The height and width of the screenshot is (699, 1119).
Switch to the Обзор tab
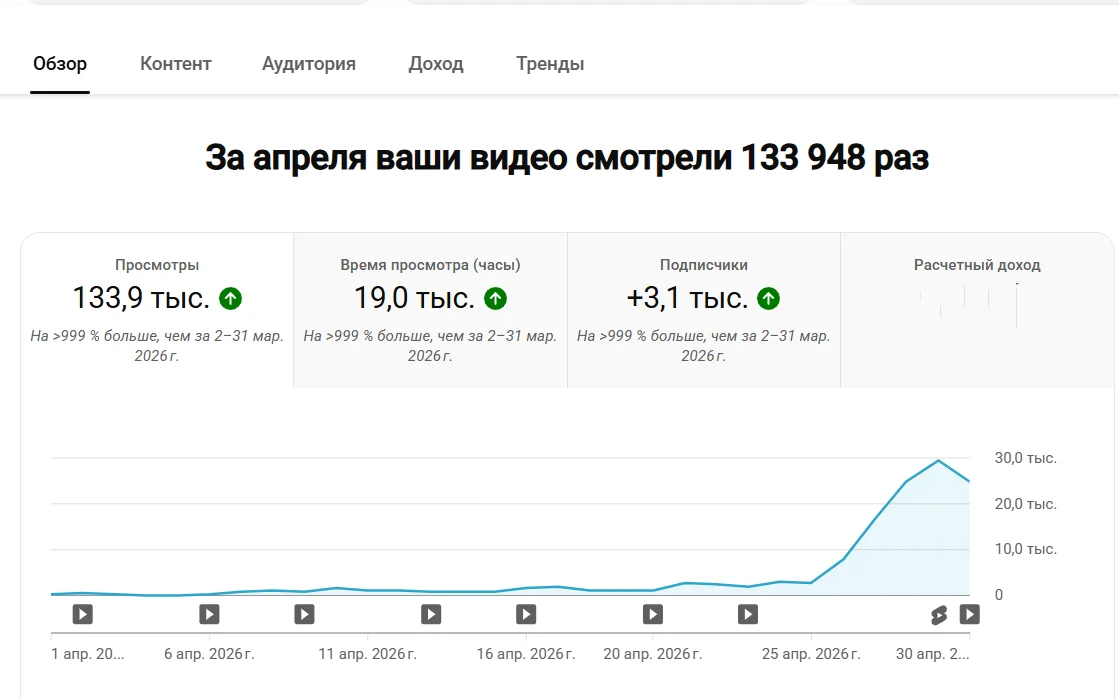tap(60, 64)
